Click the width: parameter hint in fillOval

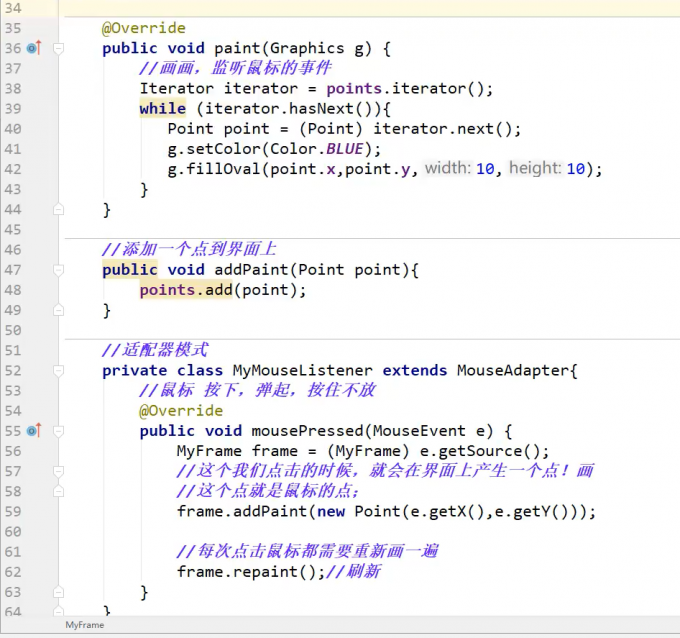(x=447, y=169)
